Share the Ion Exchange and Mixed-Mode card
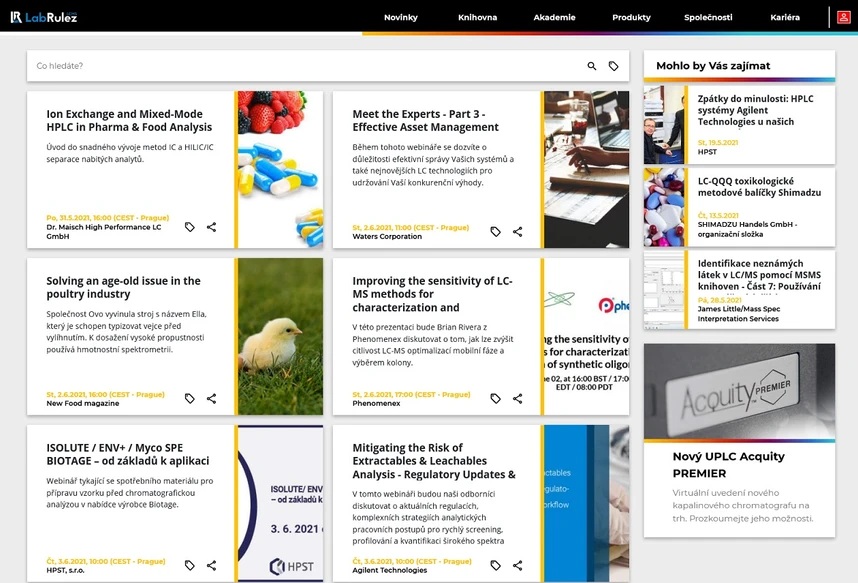 click(x=211, y=227)
